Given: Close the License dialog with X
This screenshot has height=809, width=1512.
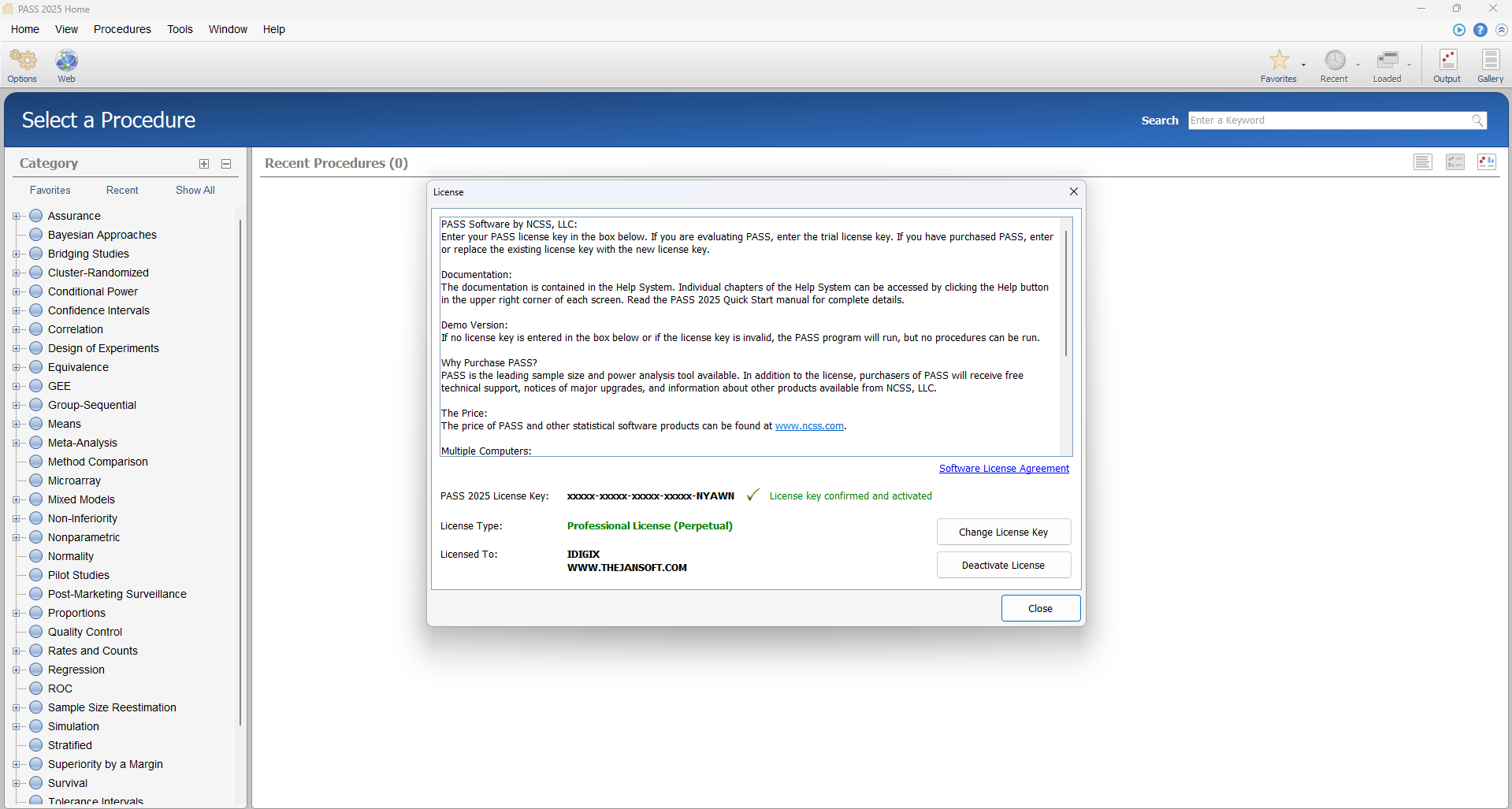Looking at the screenshot, I should click(1074, 191).
